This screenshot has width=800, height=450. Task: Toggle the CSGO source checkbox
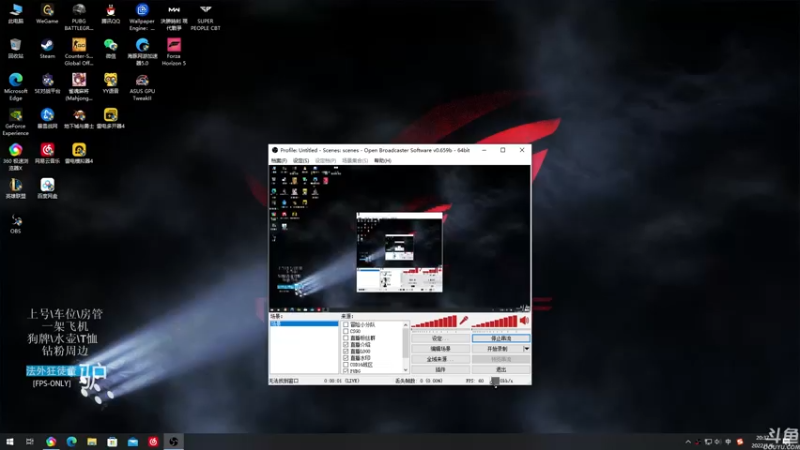tap(345, 331)
